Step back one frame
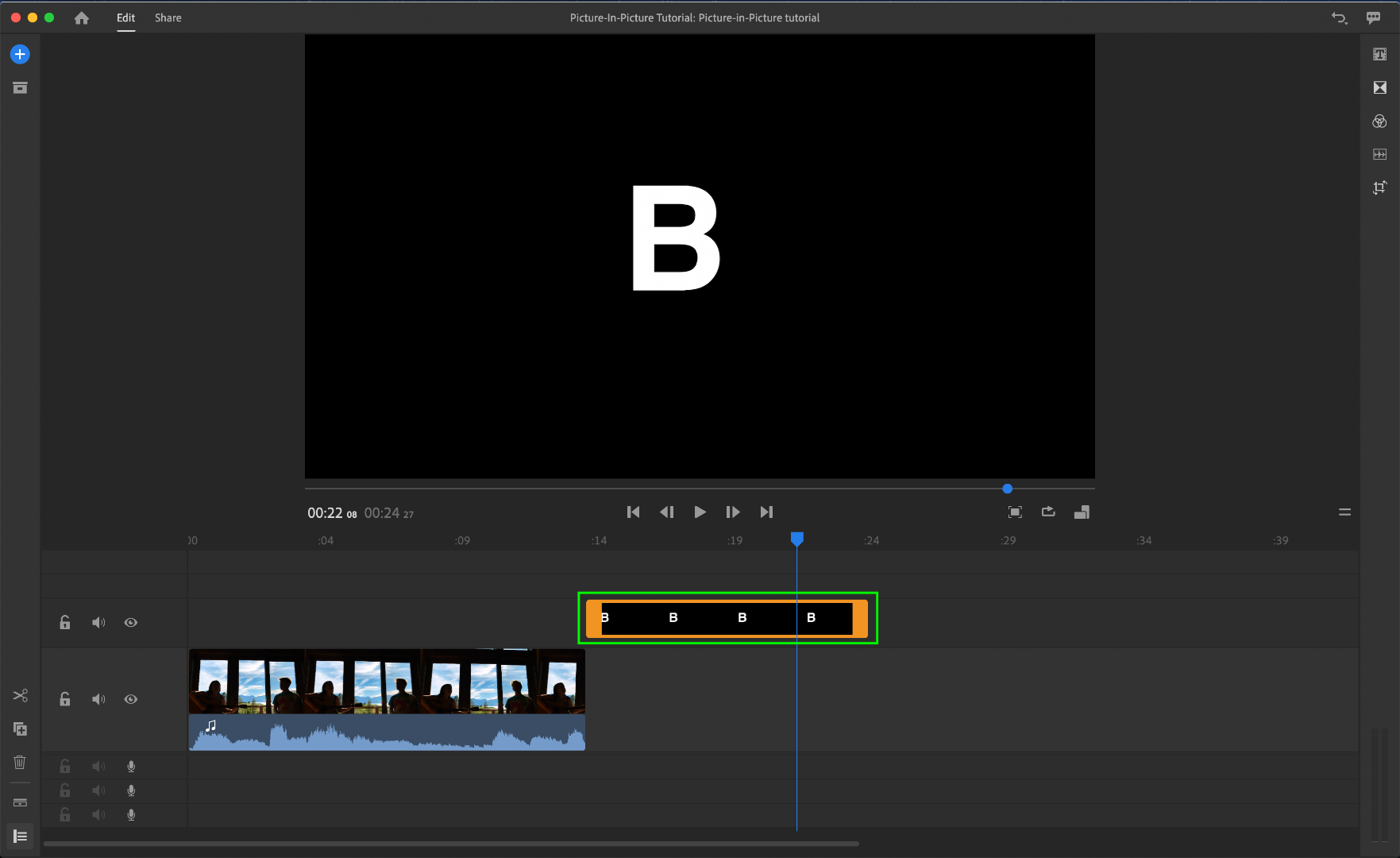Image resolution: width=1400 pixels, height=858 pixels. [666, 512]
